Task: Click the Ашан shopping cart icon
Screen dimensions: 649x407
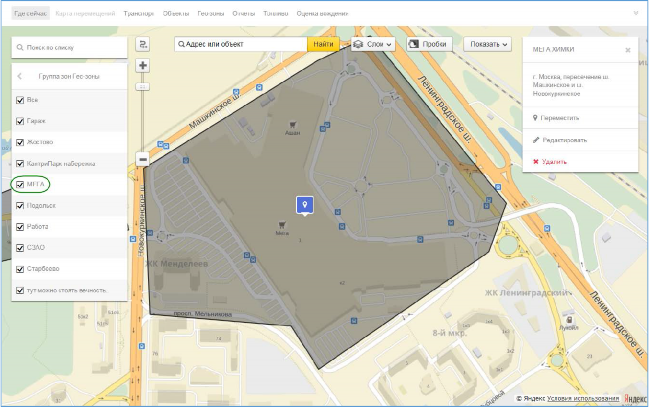Action: click(293, 125)
